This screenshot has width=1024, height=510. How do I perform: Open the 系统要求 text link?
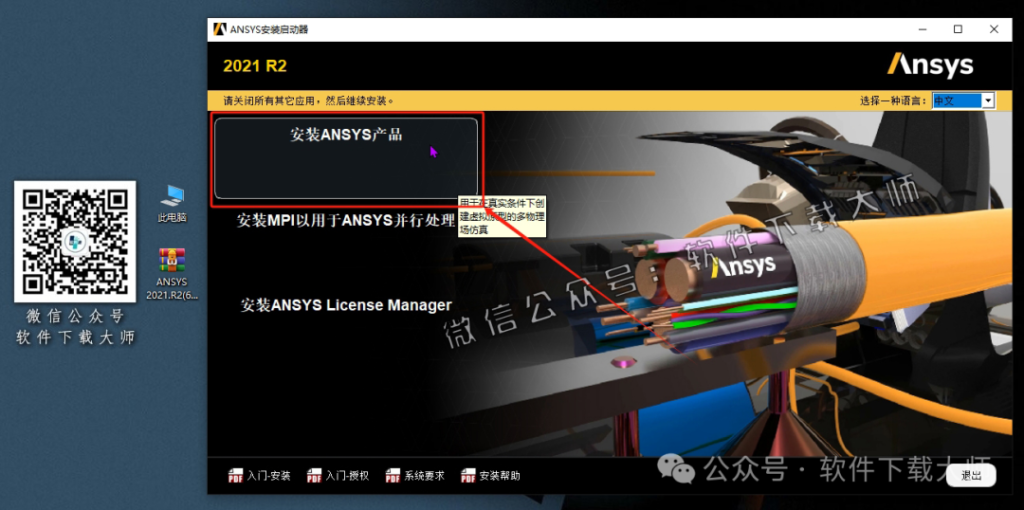[424, 476]
